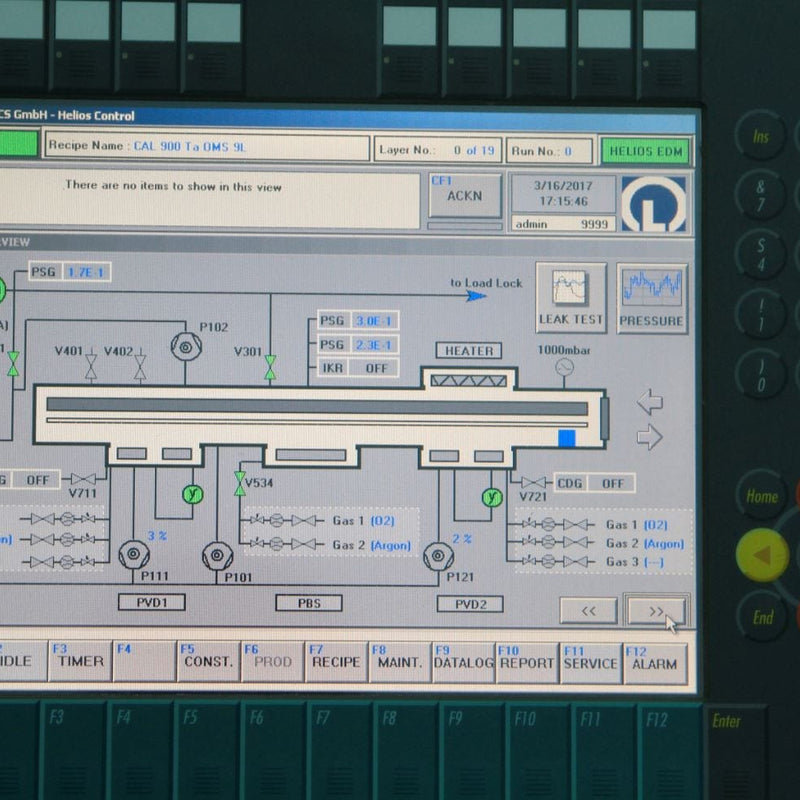Click the admin 9999 user field
This screenshot has height=800, width=800.
563,224
